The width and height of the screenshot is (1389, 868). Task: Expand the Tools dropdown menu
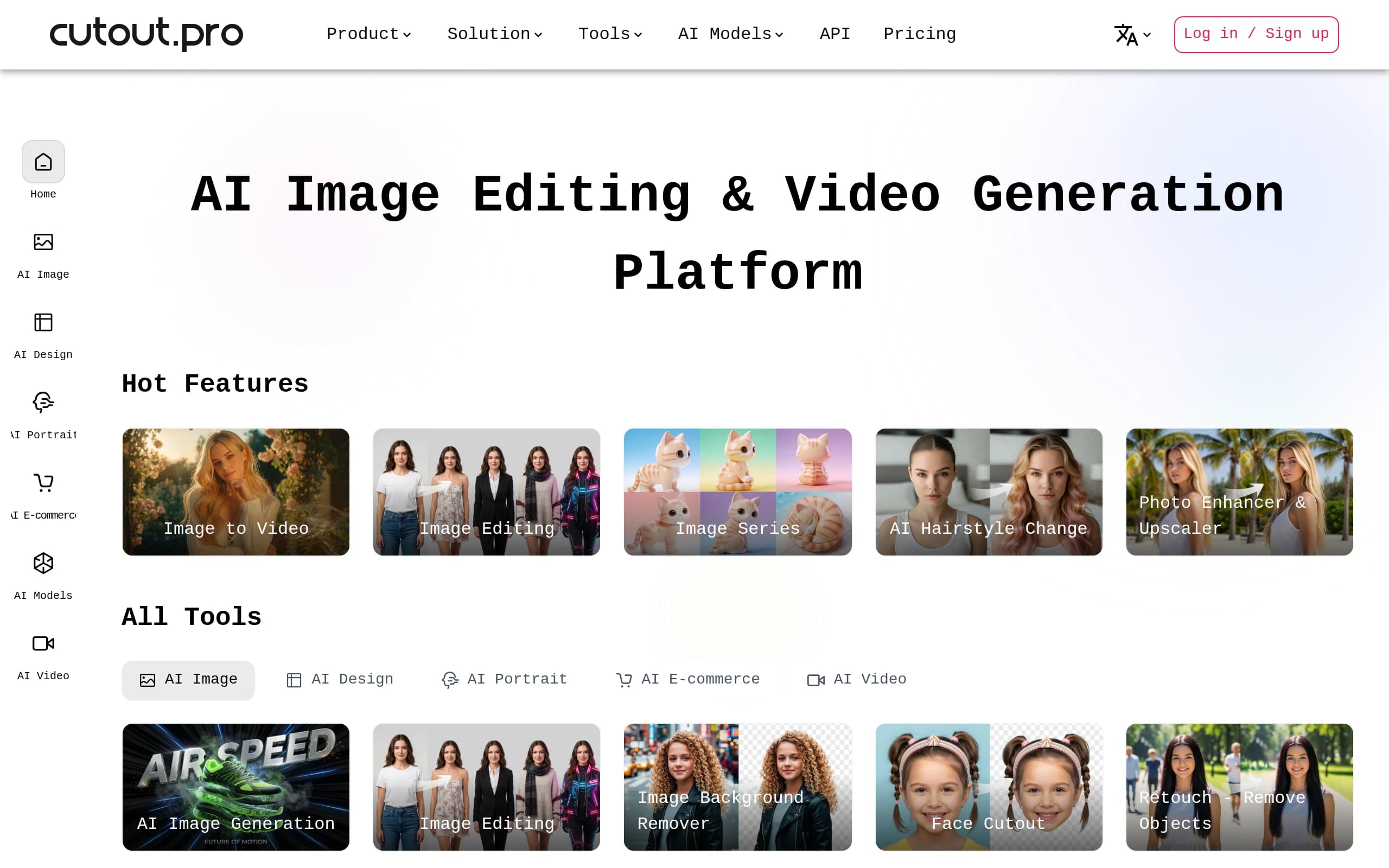point(610,34)
